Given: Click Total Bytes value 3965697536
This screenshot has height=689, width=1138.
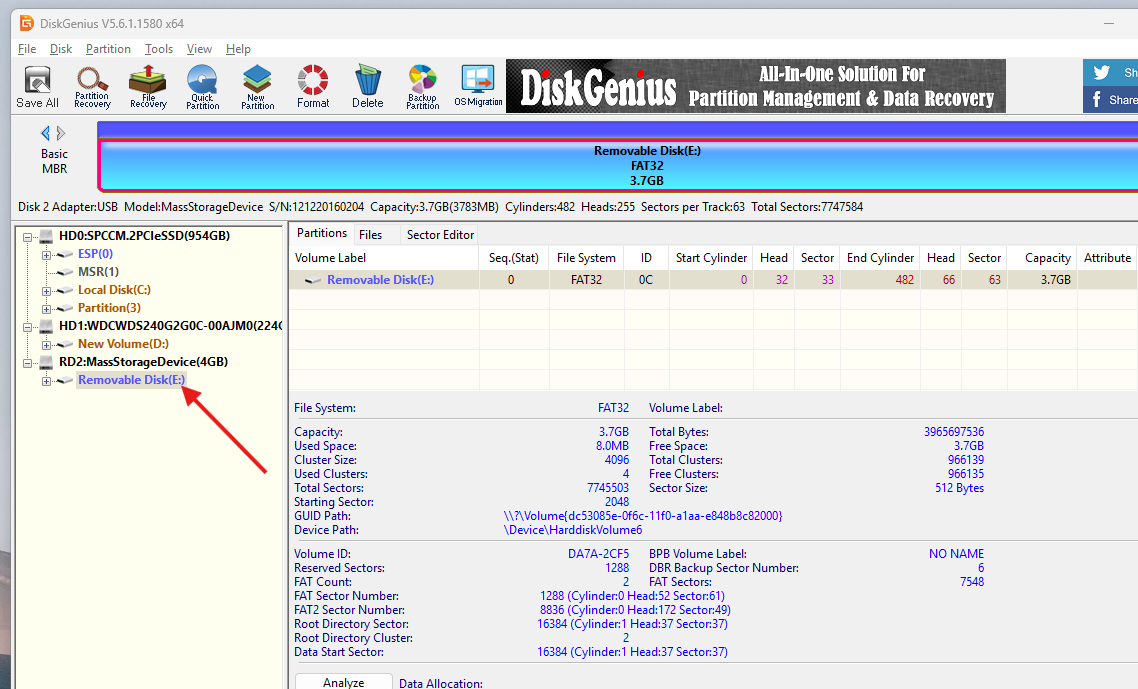Looking at the screenshot, I should coord(954,431).
